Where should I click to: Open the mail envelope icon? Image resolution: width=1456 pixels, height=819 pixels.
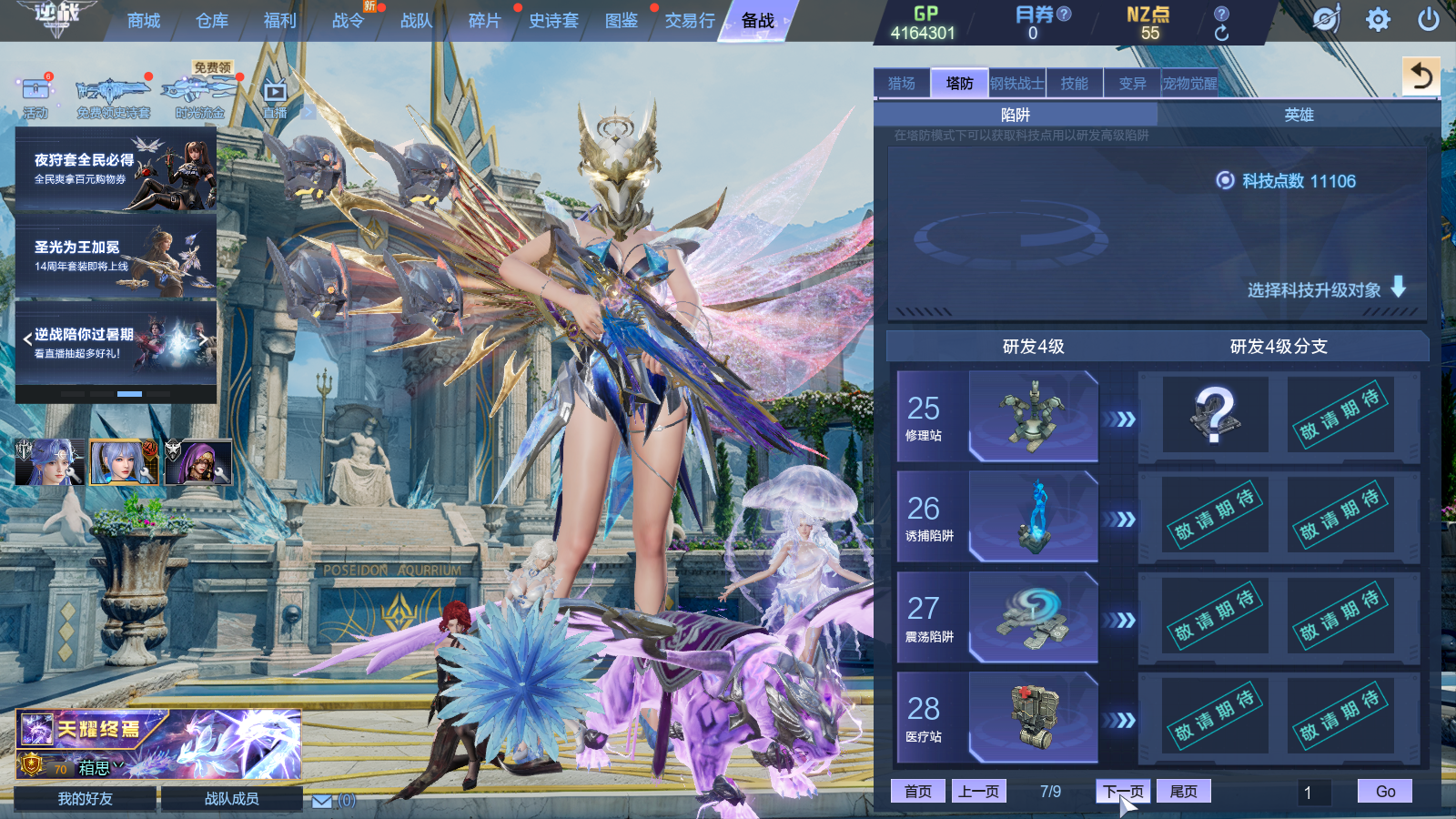[x=322, y=801]
